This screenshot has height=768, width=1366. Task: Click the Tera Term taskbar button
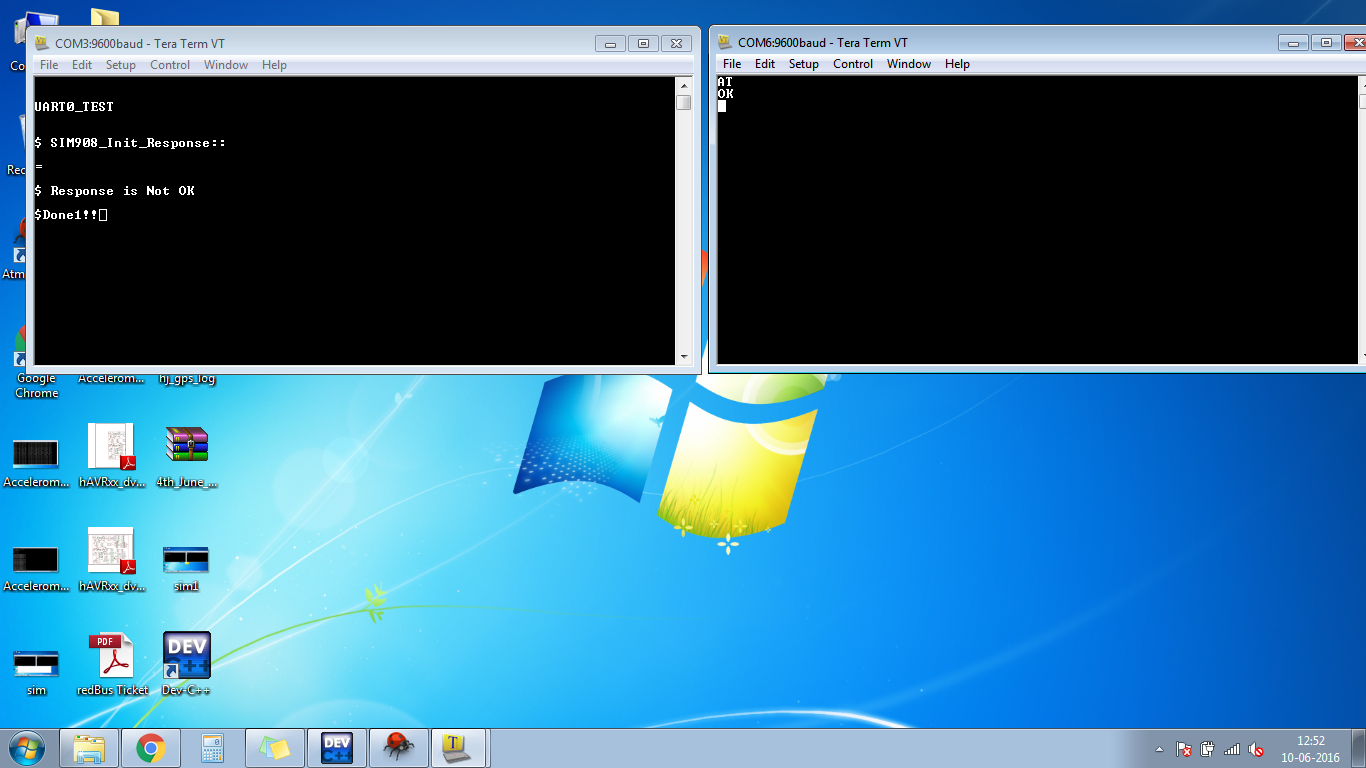pyautogui.click(x=459, y=748)
